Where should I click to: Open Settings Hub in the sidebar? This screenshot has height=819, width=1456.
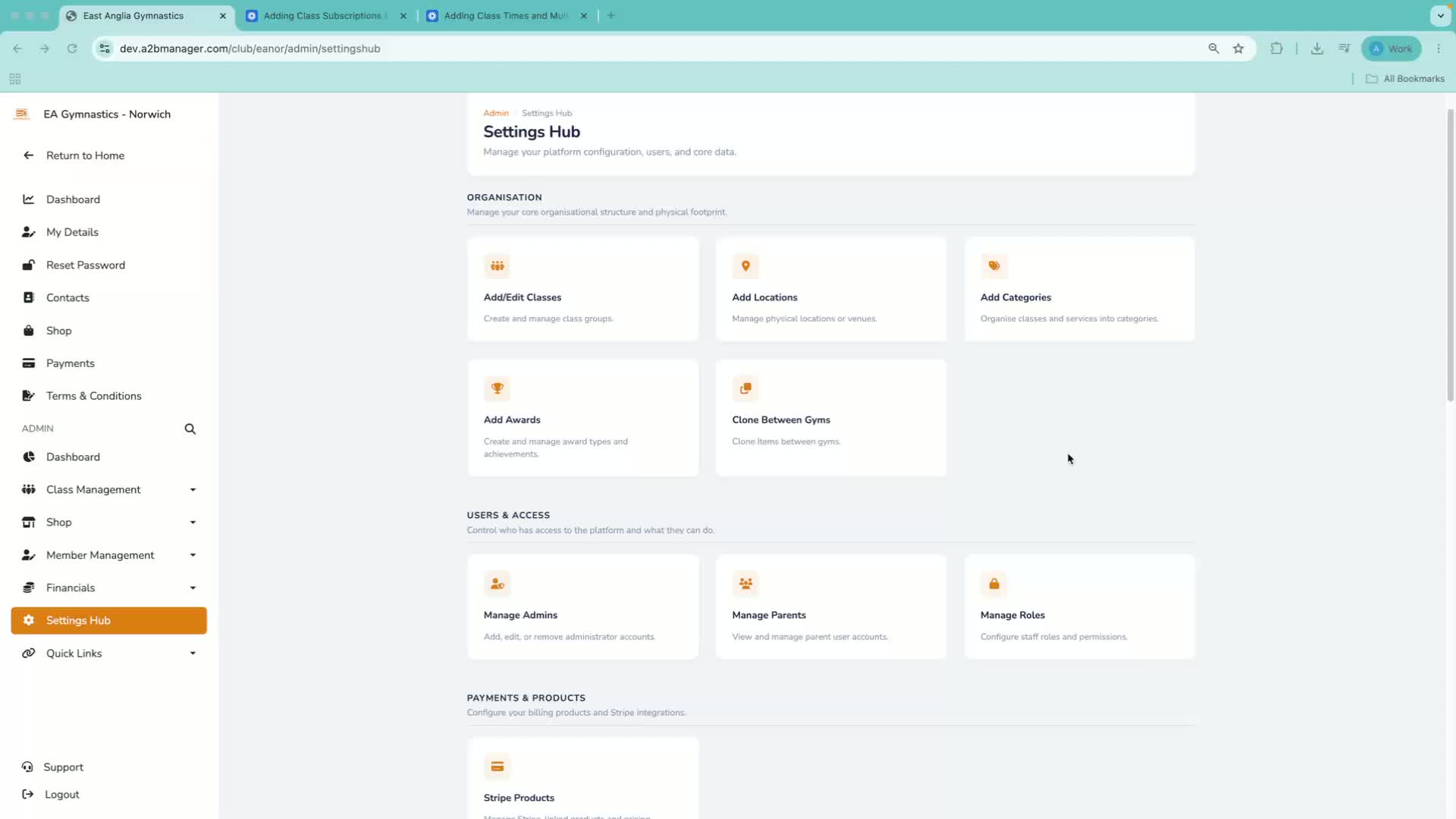tap(109, 620)
